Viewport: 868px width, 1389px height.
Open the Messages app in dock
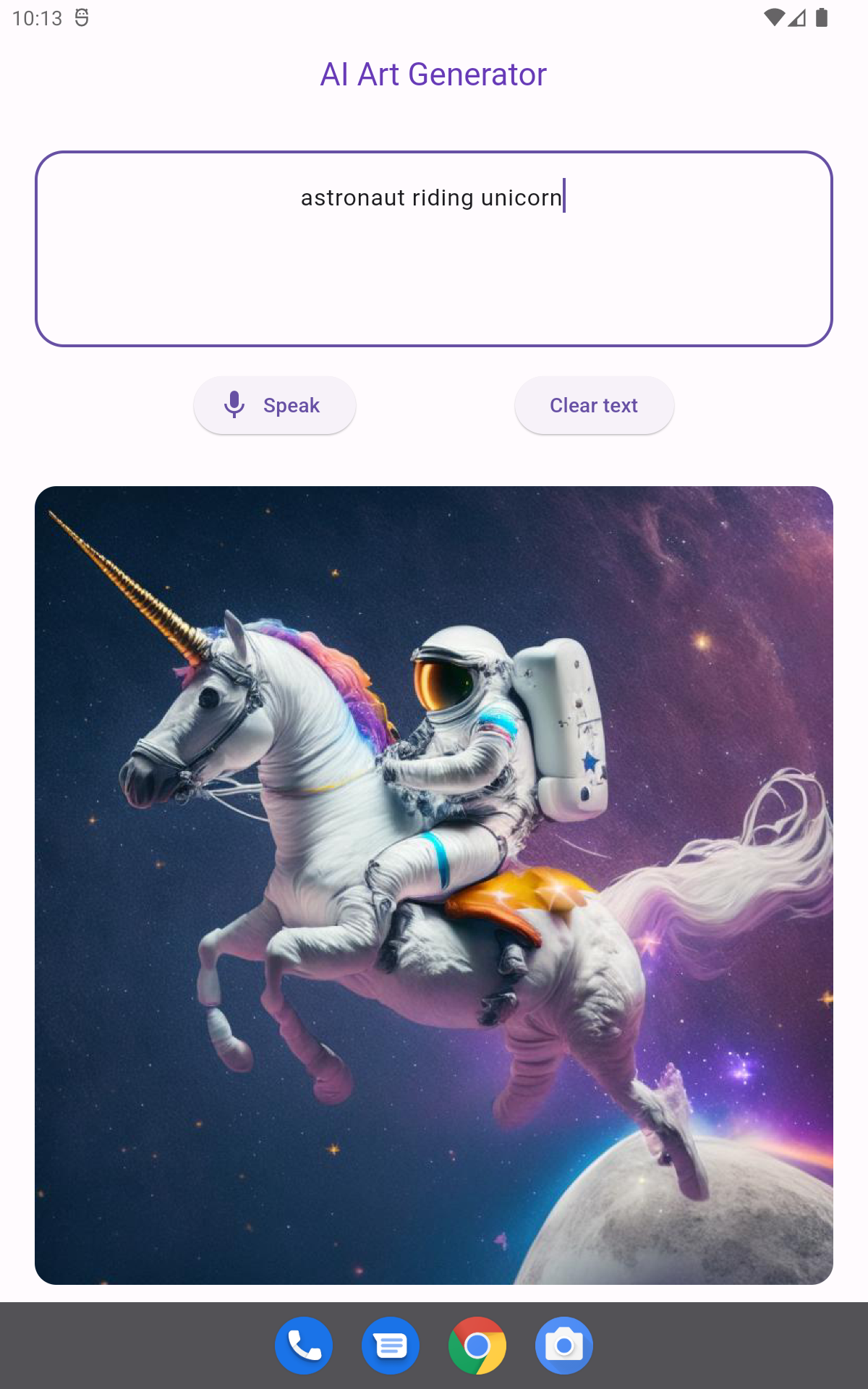click(x=391, y=1346)
